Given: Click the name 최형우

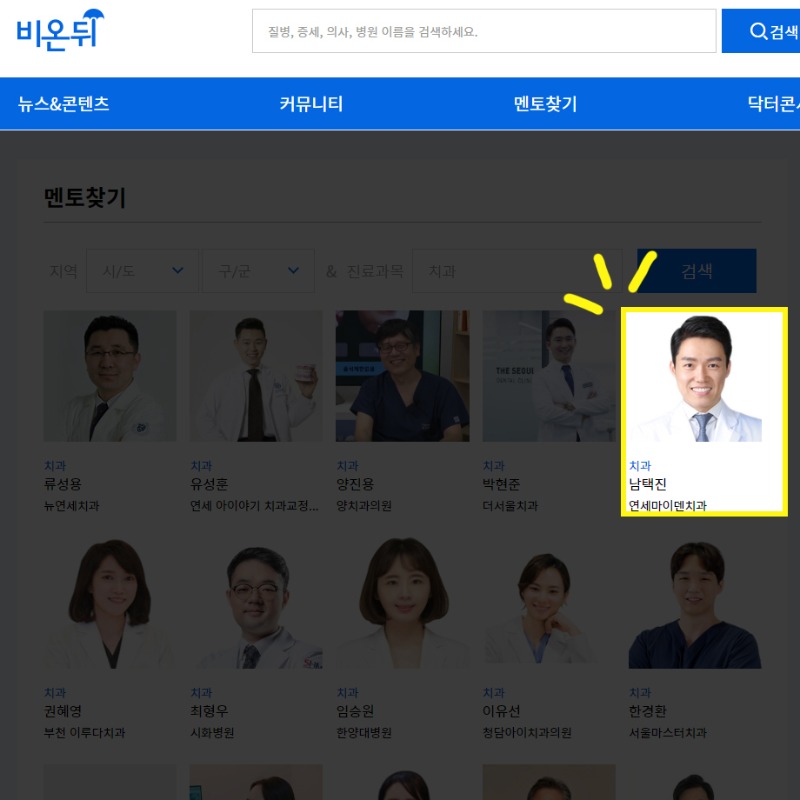Looking at the screenshot, I should coord(209,711).
